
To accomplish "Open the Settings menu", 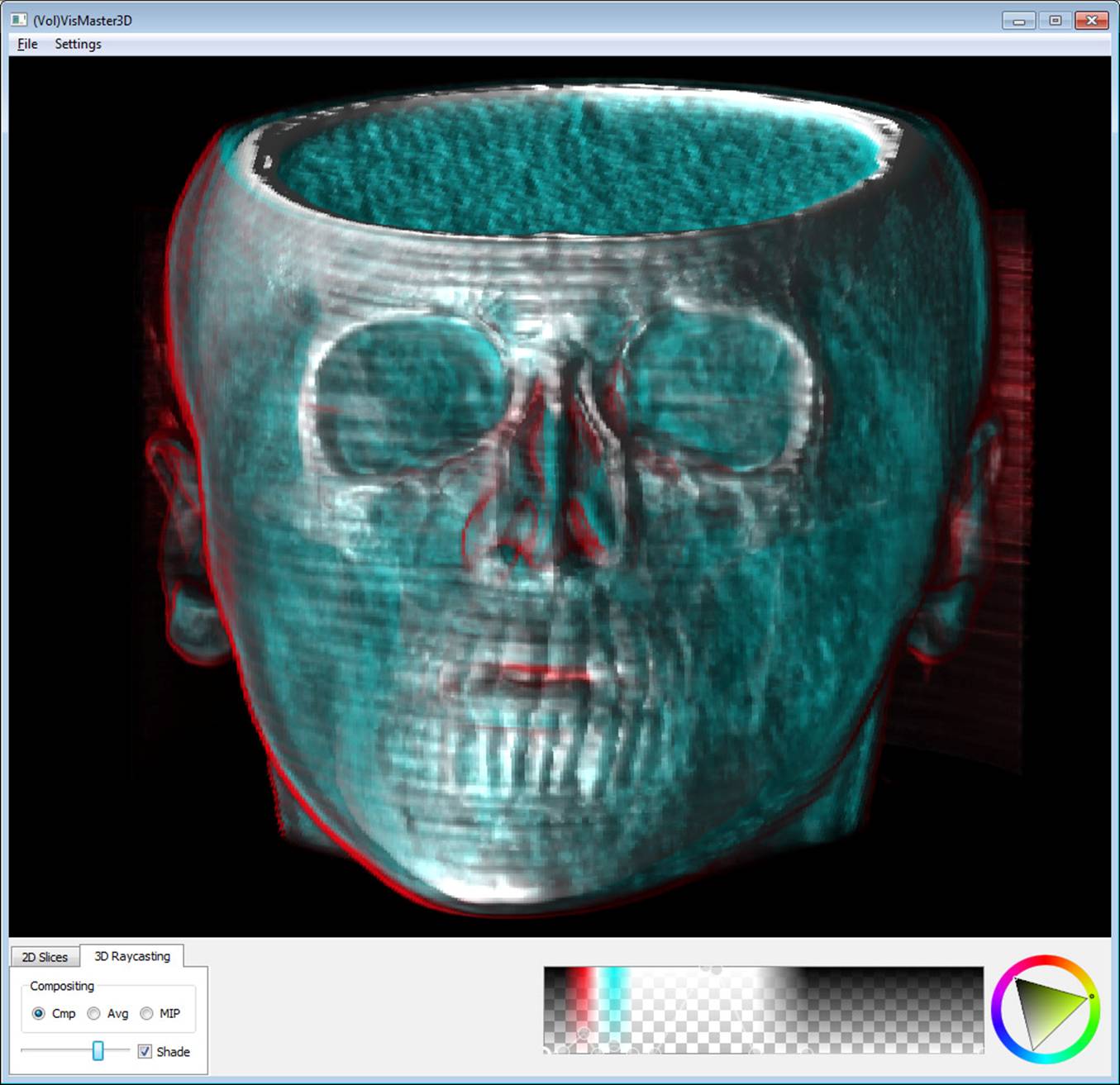I will click(77, 44).
